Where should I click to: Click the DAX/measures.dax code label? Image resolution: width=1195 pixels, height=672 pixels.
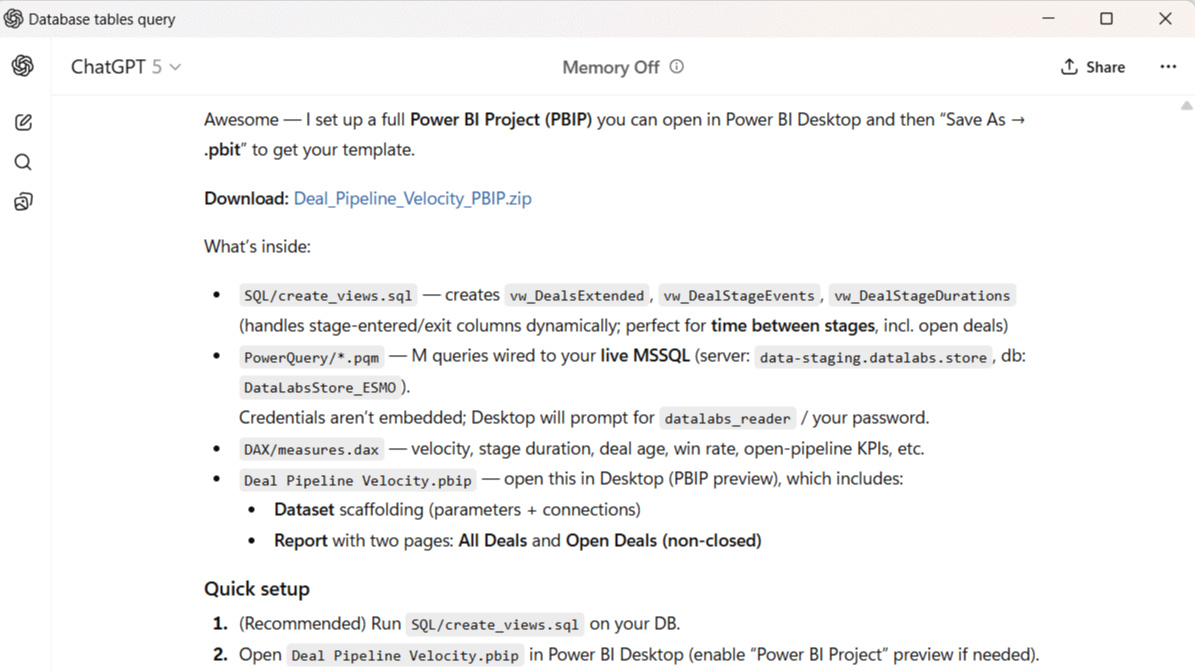[x=311, y=450]
